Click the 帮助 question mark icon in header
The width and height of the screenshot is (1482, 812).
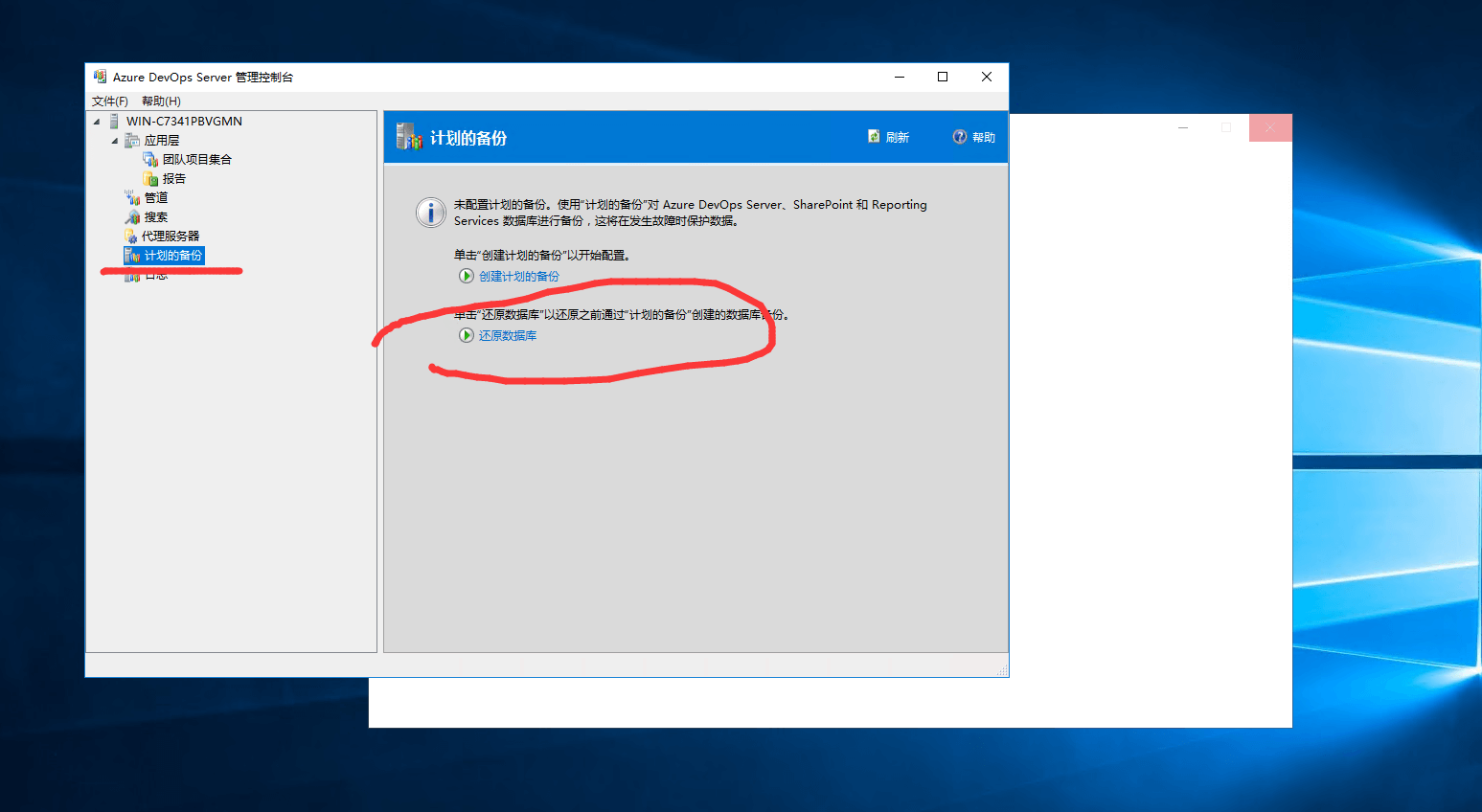959,137
